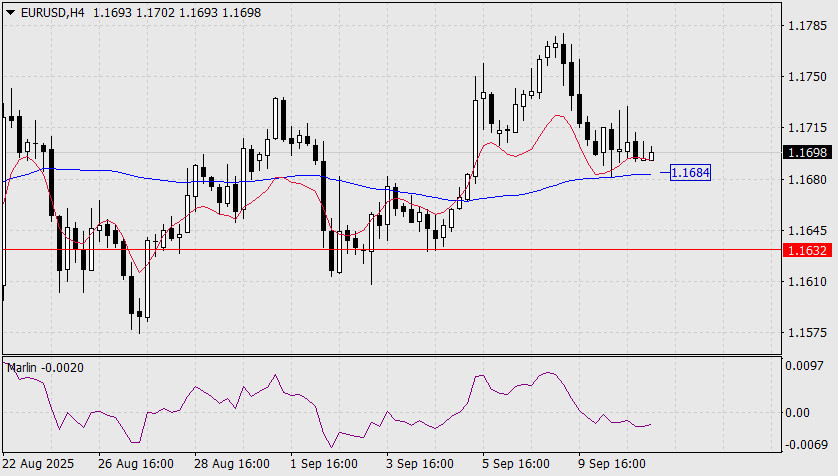Click the 26 Aug 16:00 time label
838x476 pixels.
pos(136,464)
